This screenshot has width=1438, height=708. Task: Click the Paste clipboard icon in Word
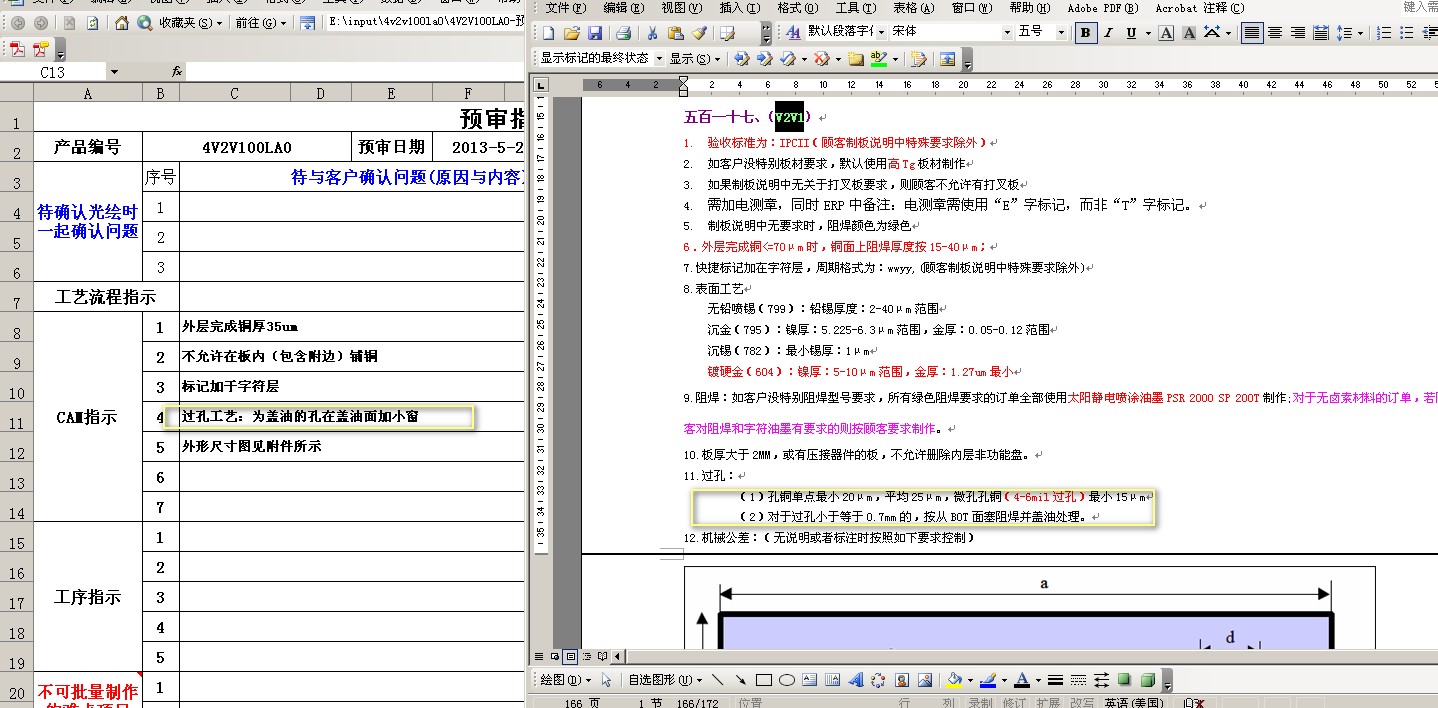point(676,33)
